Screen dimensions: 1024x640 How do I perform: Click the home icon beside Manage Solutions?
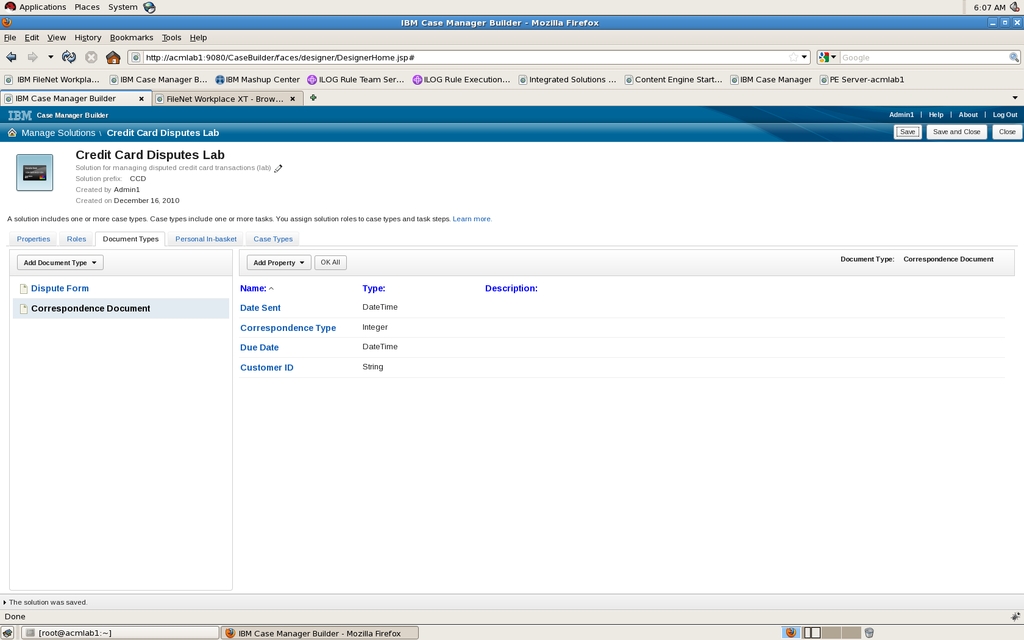pos(12,133)
